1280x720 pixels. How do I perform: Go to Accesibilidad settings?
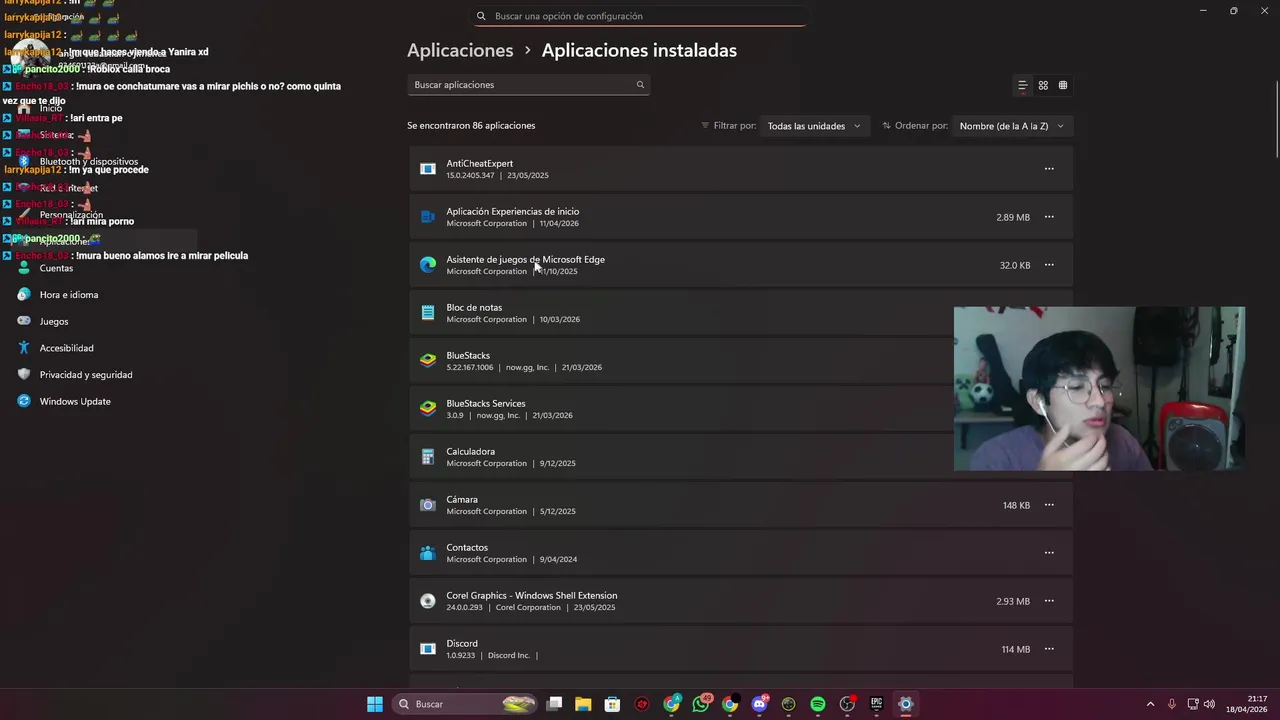(67, 348)
